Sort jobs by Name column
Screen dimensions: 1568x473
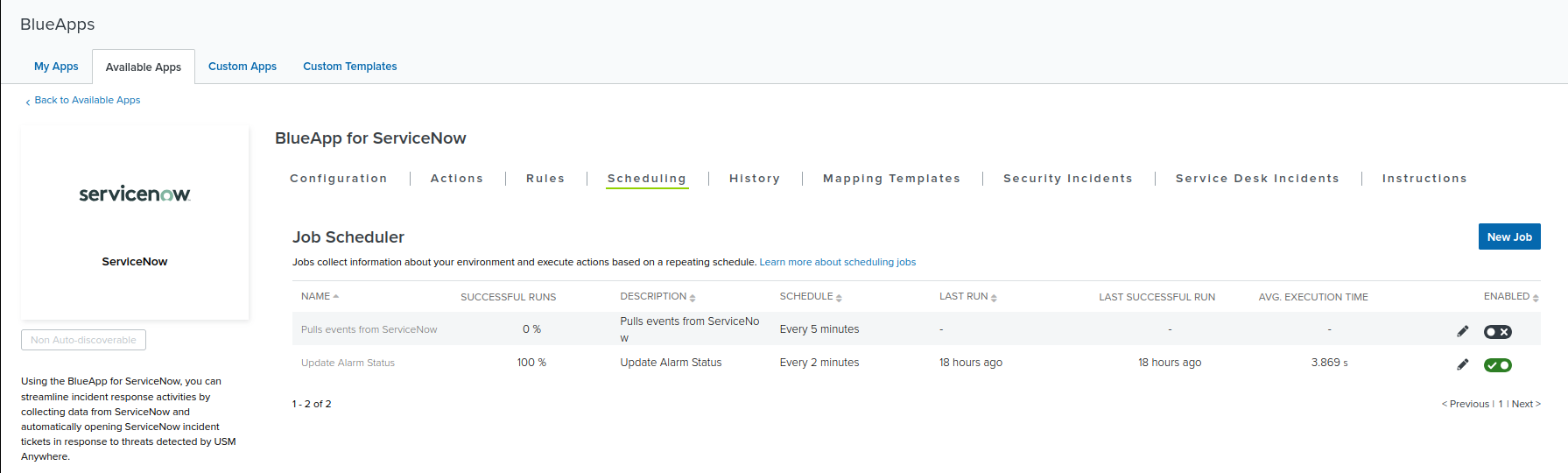320,296
